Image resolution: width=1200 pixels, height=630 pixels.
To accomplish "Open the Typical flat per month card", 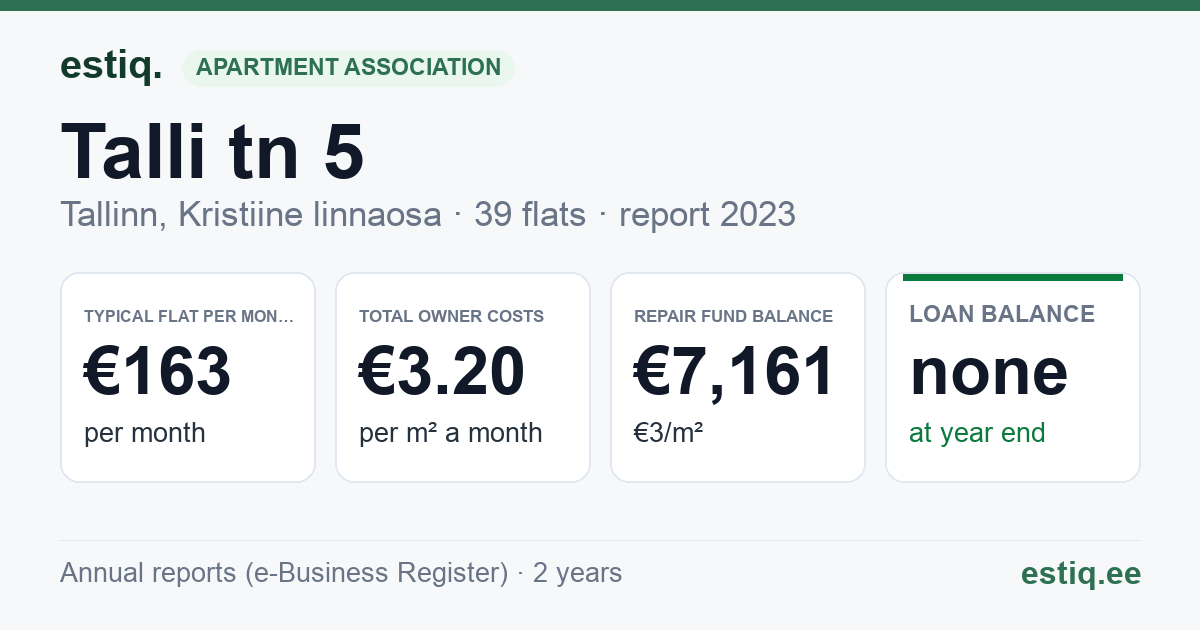I will 188,377.
